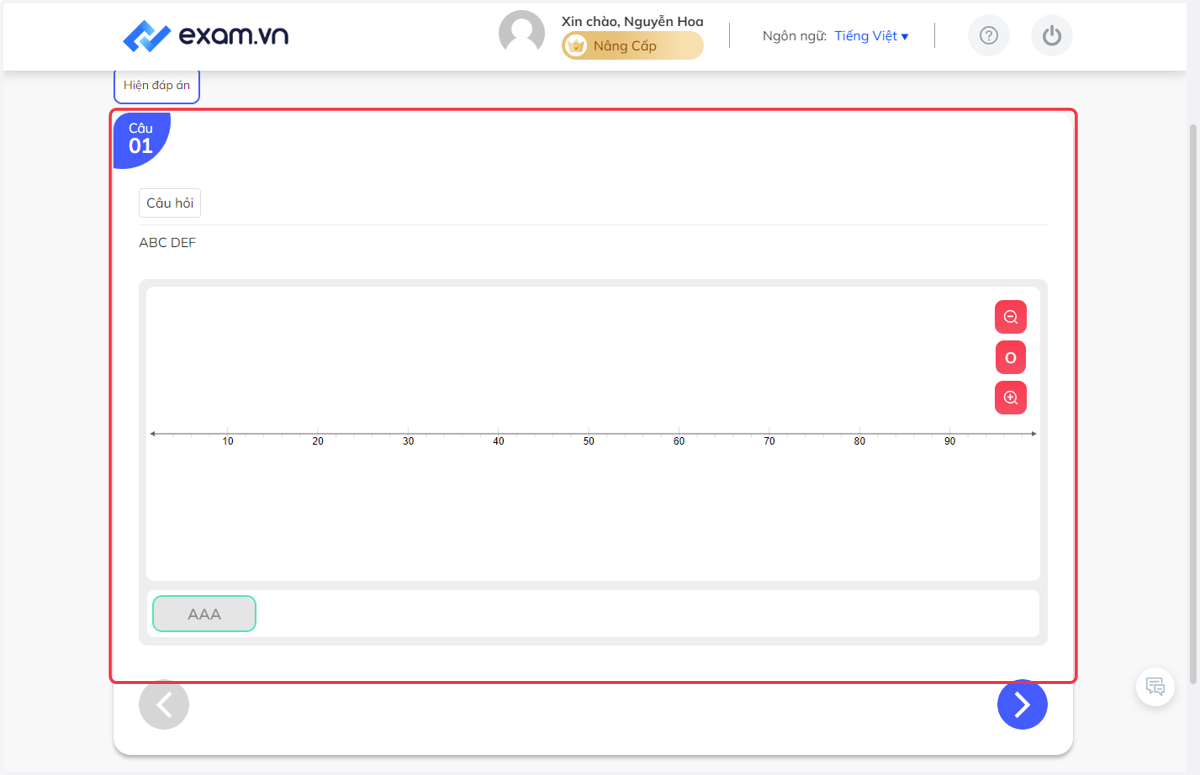Zoom in the number line
1200x775 pixels.
pyautogui.click(x=1010, y=398)
